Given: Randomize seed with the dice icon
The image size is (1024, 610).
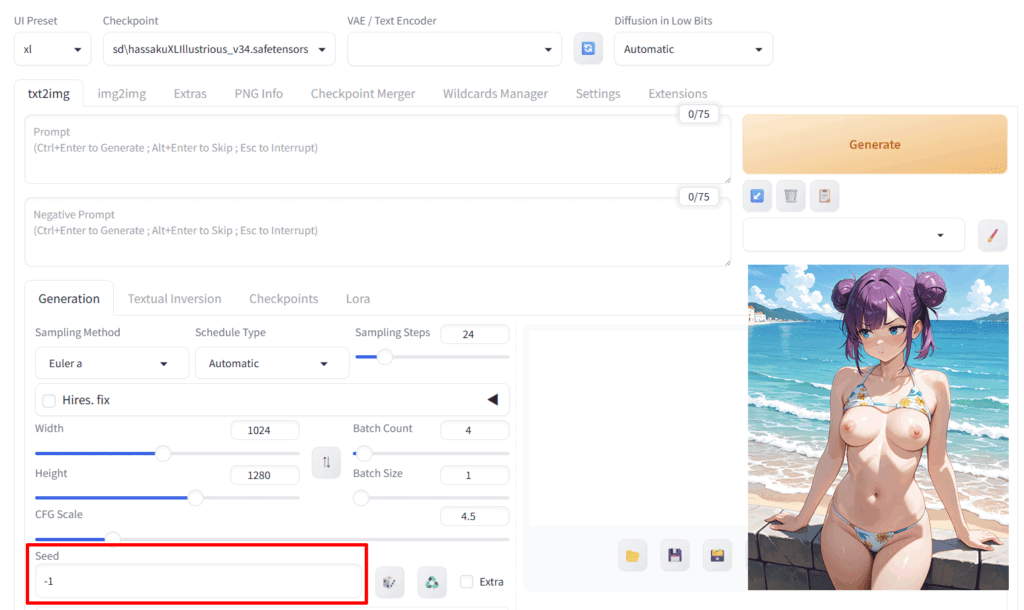Looking at the screenshot, I should click(x=390, y=582).
